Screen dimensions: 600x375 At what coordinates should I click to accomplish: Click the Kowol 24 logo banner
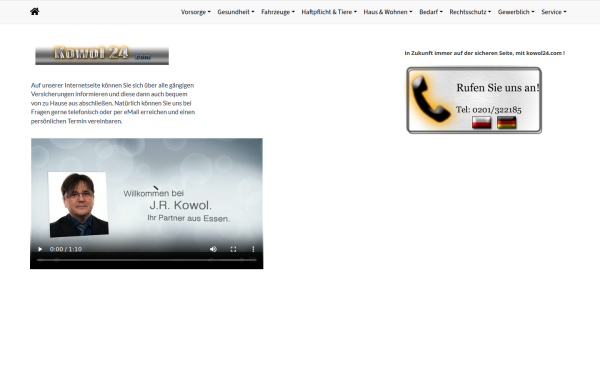(x=102, y=55)
